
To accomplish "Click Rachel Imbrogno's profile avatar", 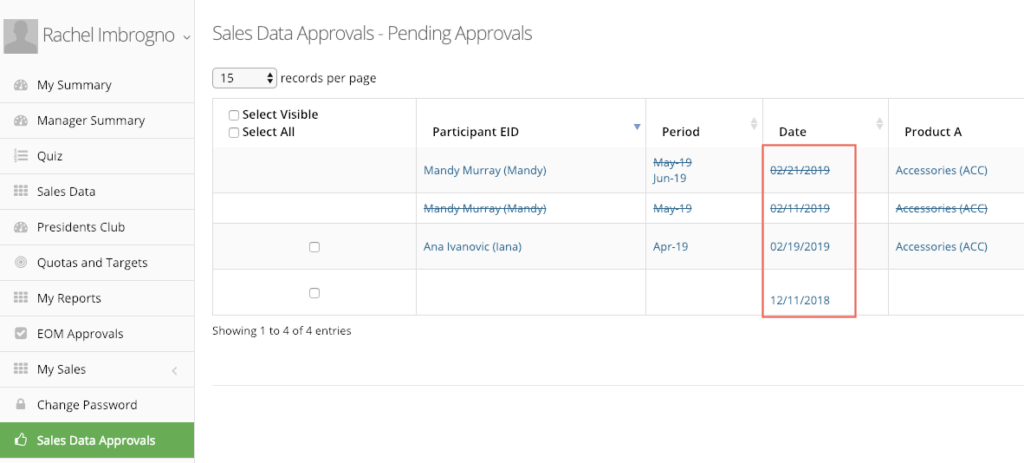I will click(x=20, y=37).
